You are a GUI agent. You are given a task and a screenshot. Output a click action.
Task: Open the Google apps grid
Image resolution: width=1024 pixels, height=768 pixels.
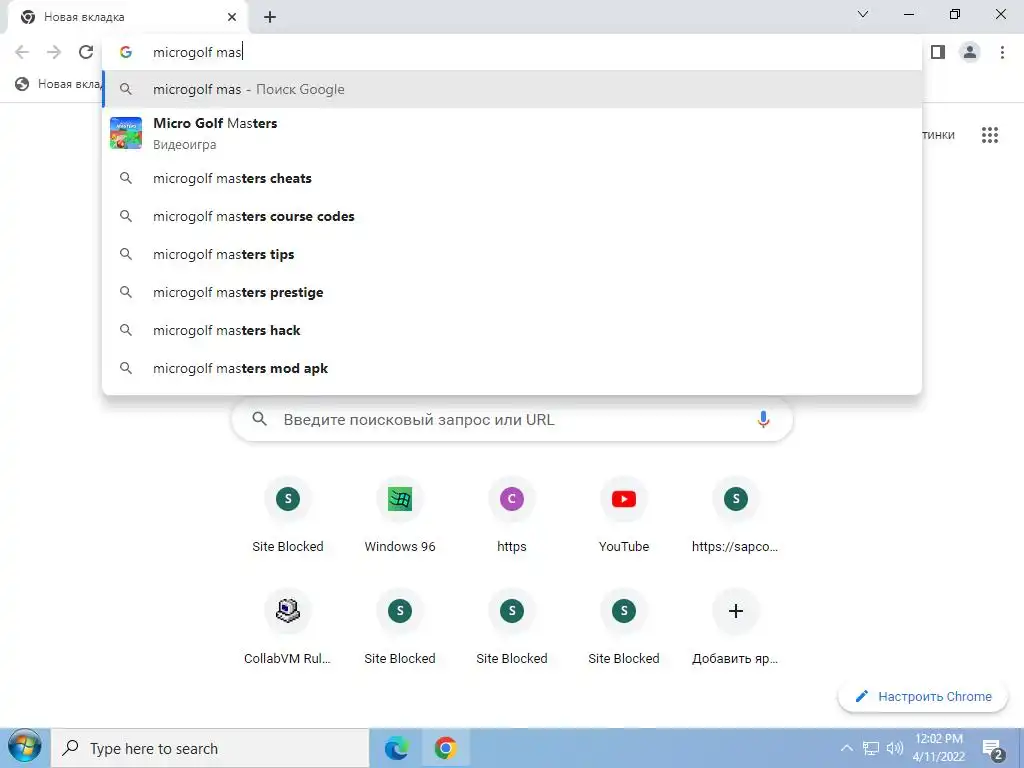tap(989, 135)
